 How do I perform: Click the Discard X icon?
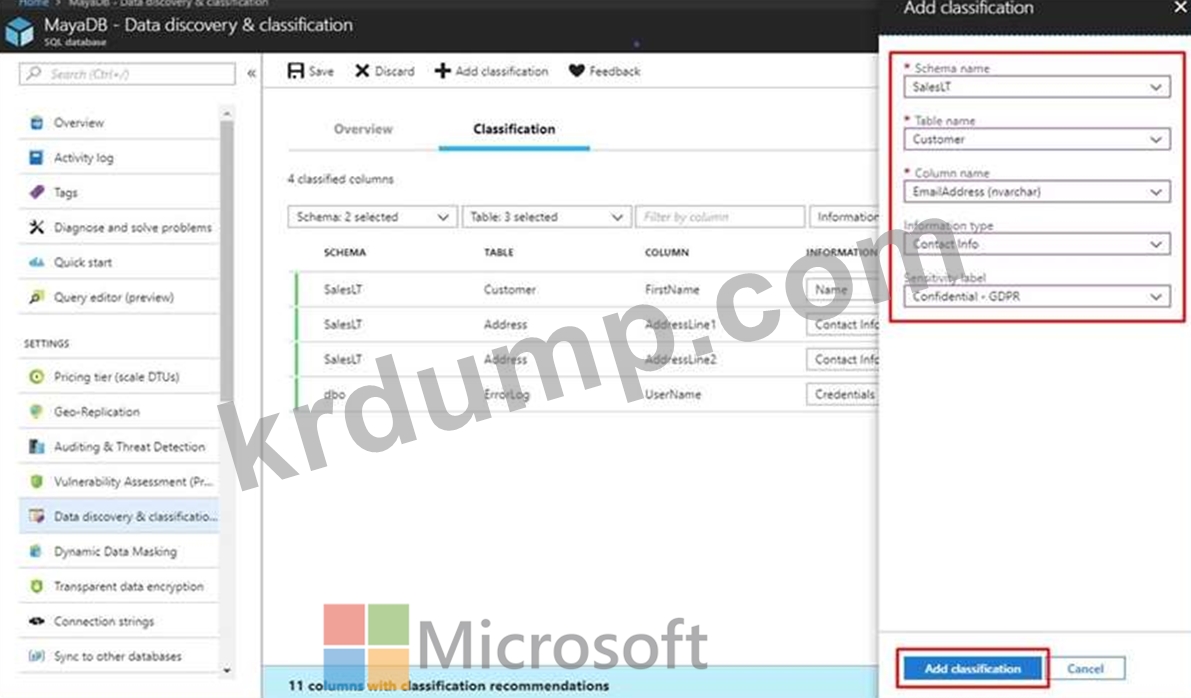362,71
